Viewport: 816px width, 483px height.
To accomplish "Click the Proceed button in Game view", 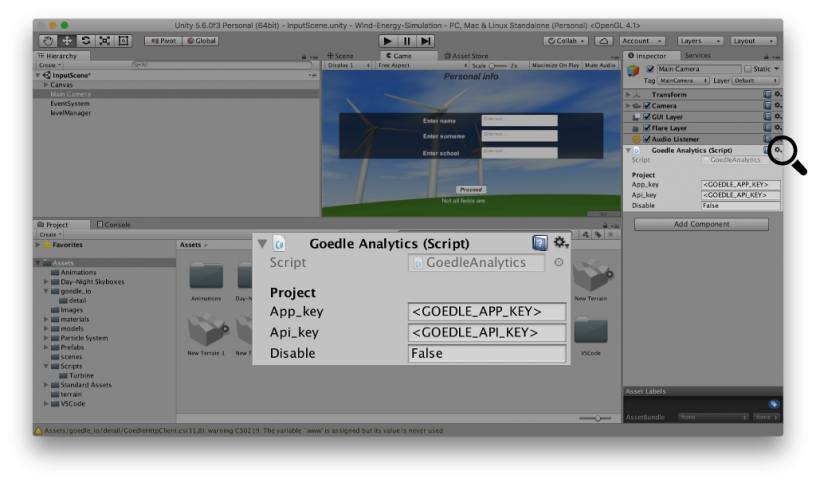I will (471, 189).
